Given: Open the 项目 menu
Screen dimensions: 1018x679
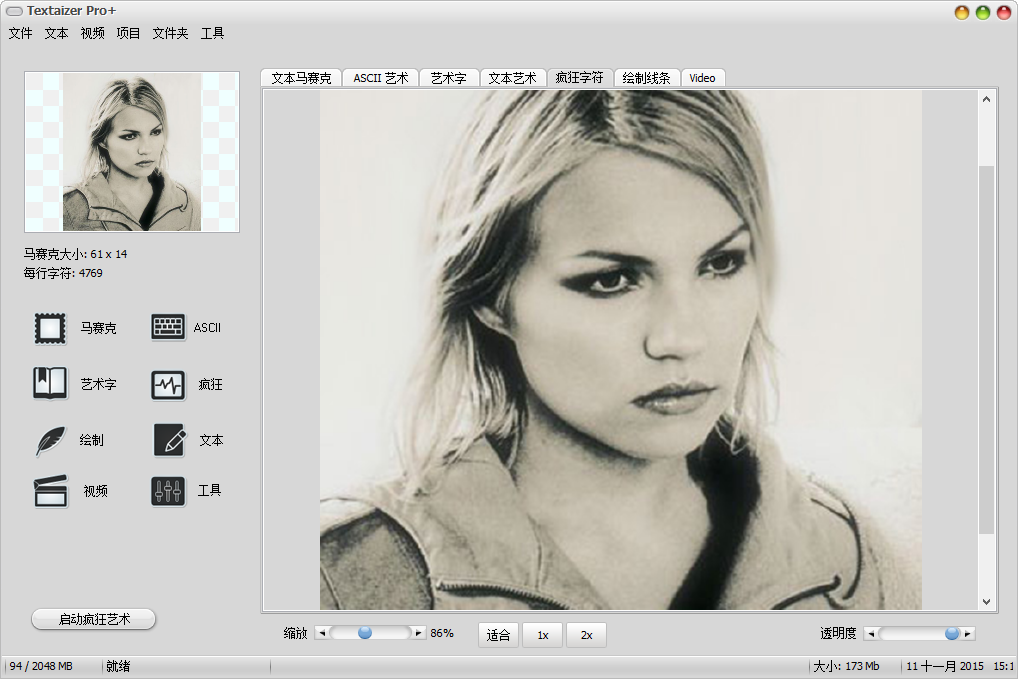Looking at the screenshot, I should (x=128, y=33).
